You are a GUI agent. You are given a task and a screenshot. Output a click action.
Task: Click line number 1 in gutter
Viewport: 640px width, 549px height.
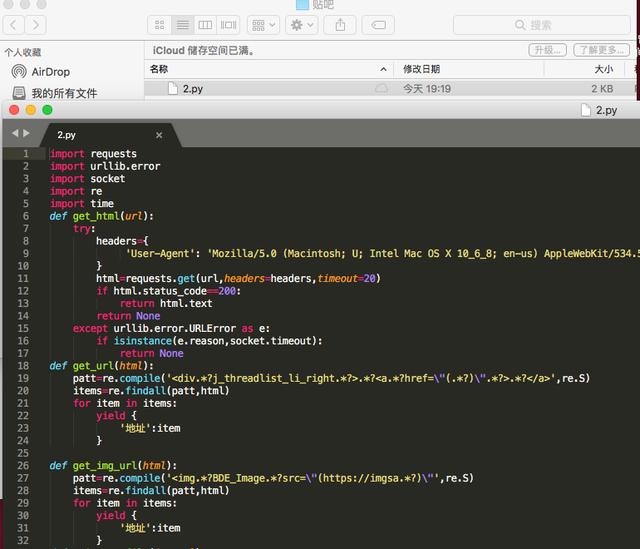tap(26, 154)
